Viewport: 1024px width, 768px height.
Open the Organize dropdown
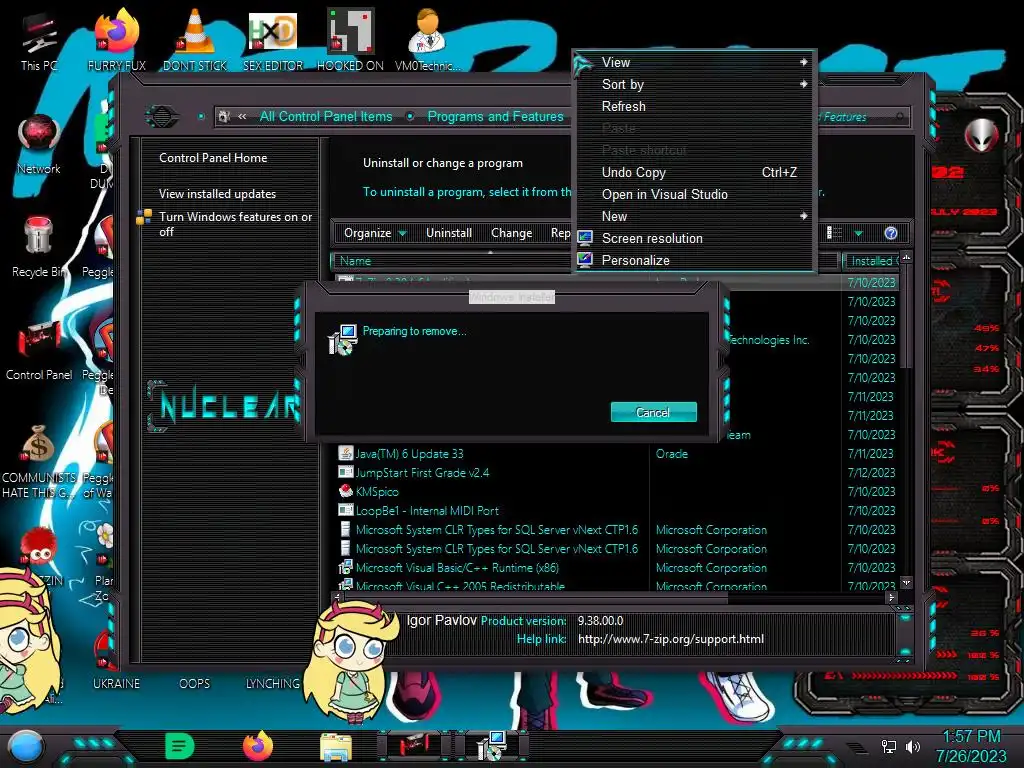click(x=375, y=233)
